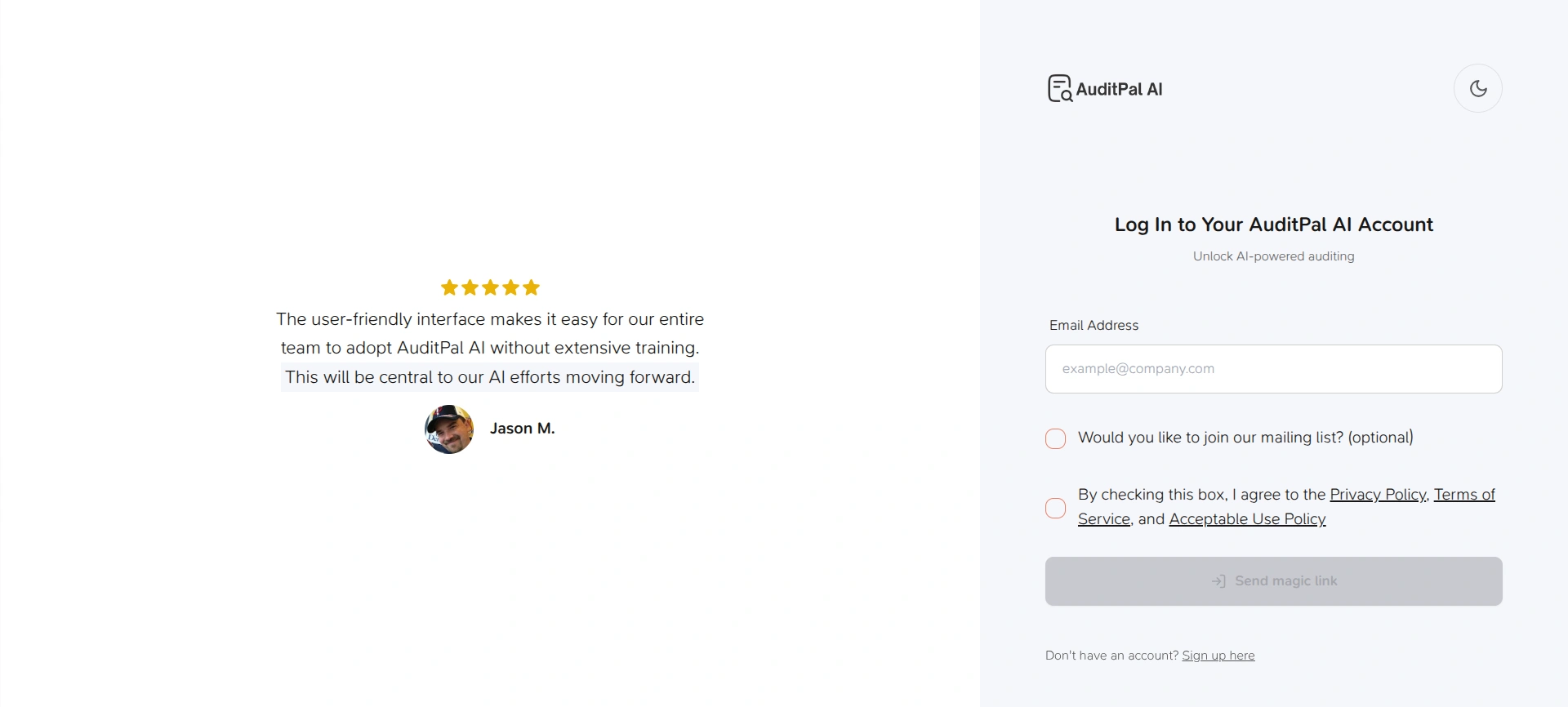Click the AuditPal AI logo icon
The width and height of the screenshot is (1568, 707).
[x=1060, y=88]
